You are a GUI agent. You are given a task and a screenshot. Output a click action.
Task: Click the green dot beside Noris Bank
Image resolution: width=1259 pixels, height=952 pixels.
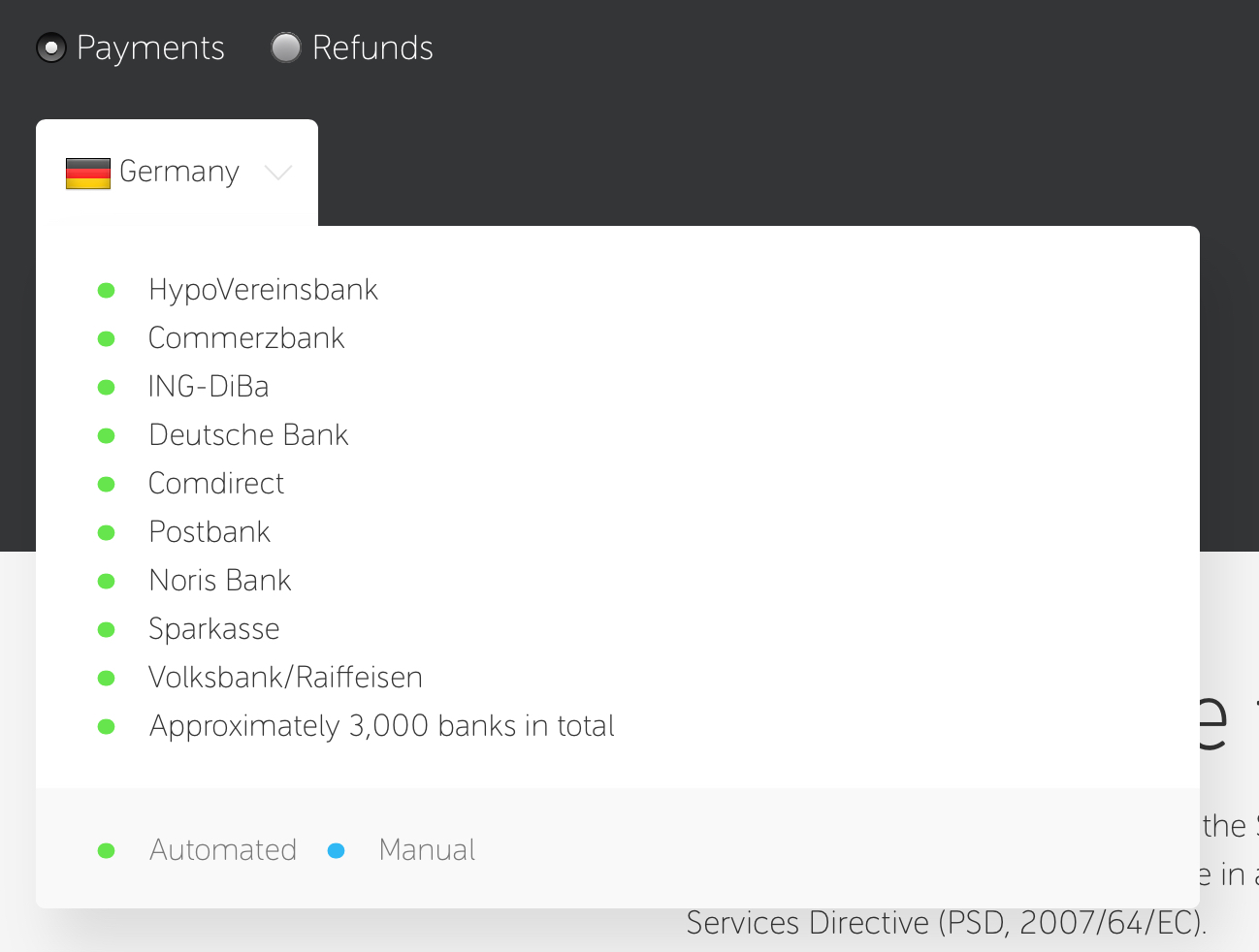(107, 582)
